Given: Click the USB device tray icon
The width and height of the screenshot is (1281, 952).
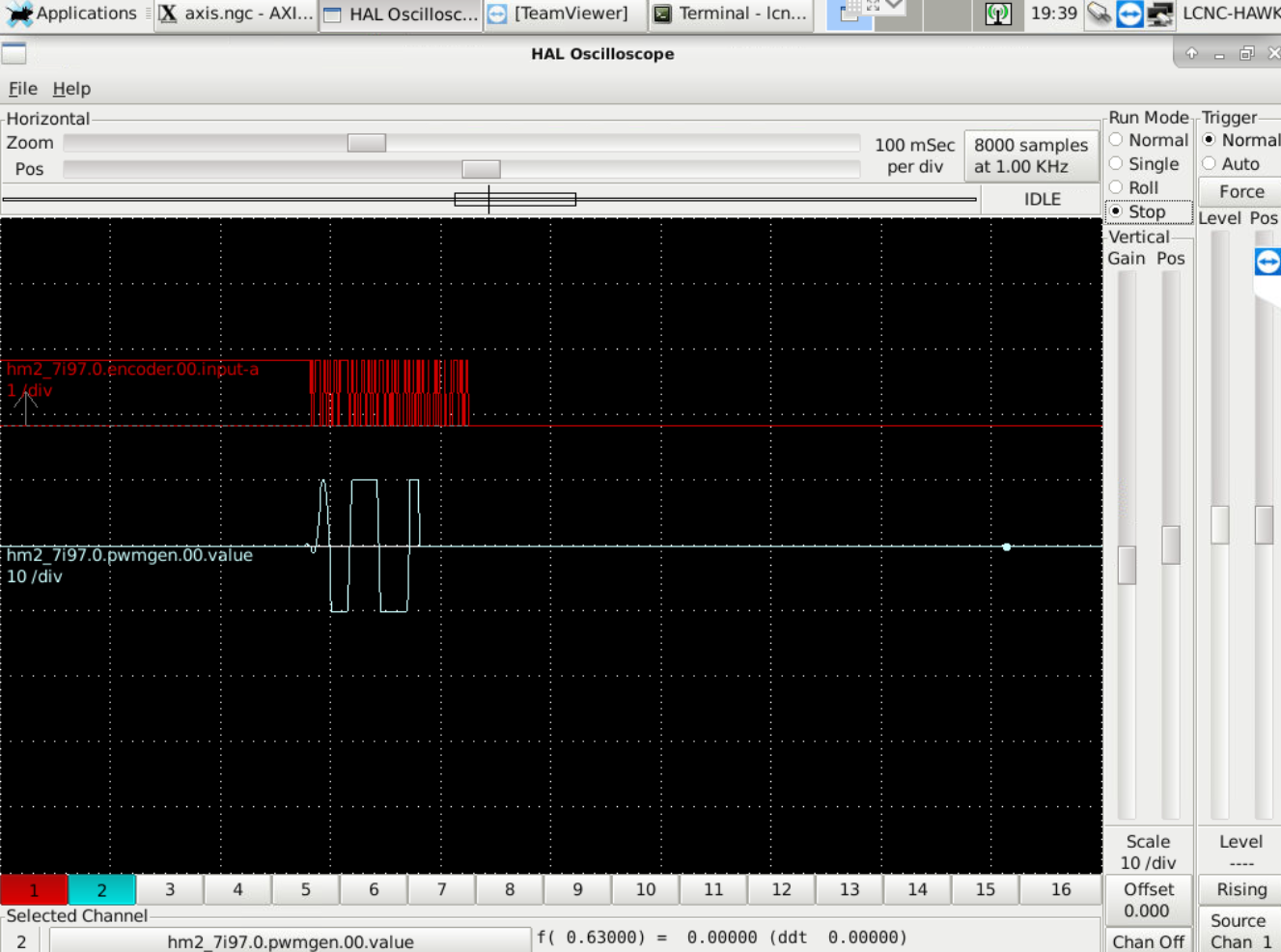Looking at the screenshot, I should pos(1100,14).
